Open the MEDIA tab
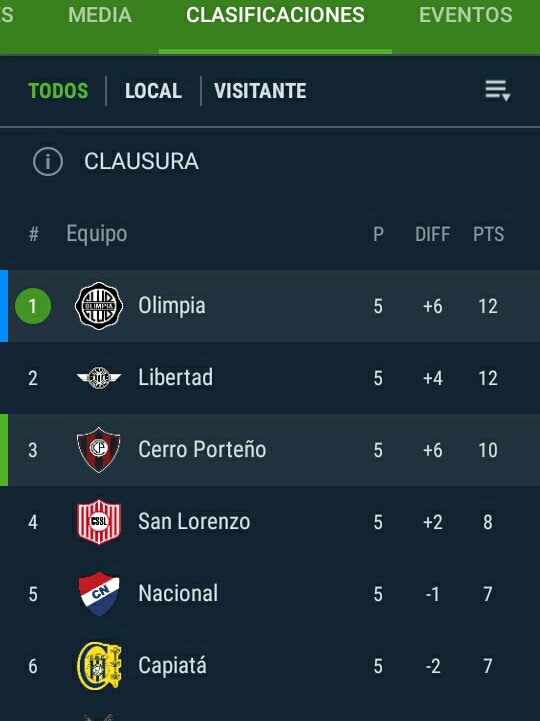The height and width of the screenshot is (721, 540). [x=100, y=15]
